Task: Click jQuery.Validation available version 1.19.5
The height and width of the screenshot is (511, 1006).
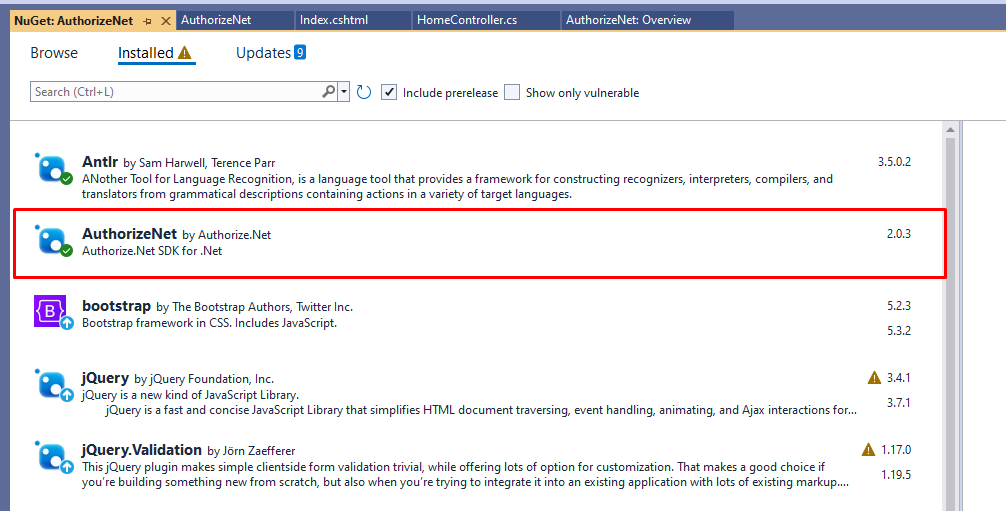Action: pyautogui.click(x=896, y=474)
